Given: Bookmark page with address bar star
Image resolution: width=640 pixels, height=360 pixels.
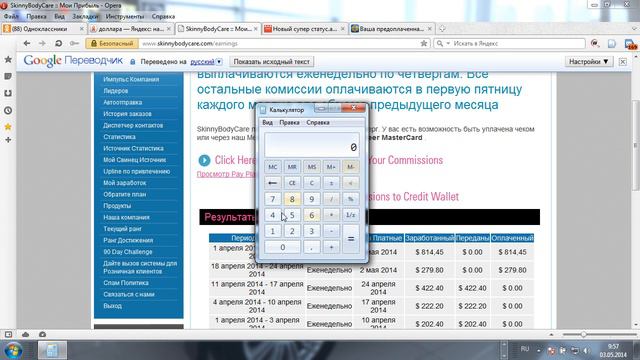Looking at the screenshot, I should [x=424, y=43].
